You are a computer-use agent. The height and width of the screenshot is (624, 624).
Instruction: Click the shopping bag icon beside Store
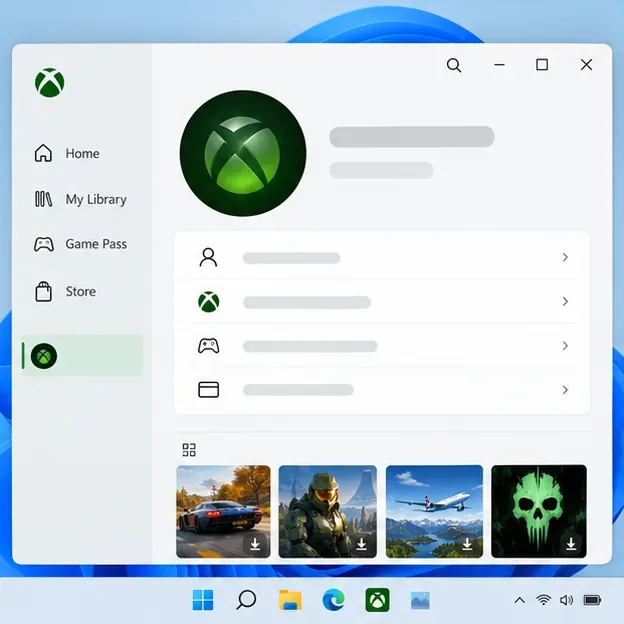(x=43, y=291)
